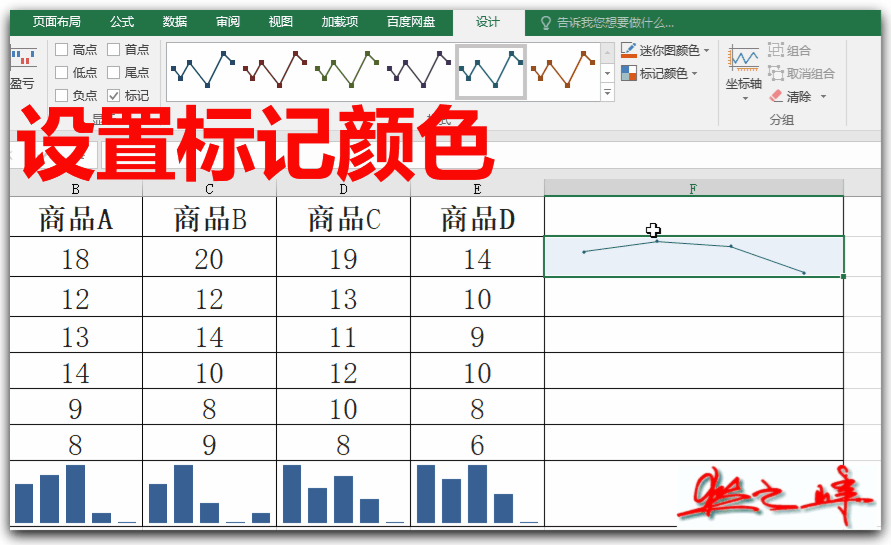Click the 商品B header cell
Viewport: 891px width, 545px height.
point(209,217)
